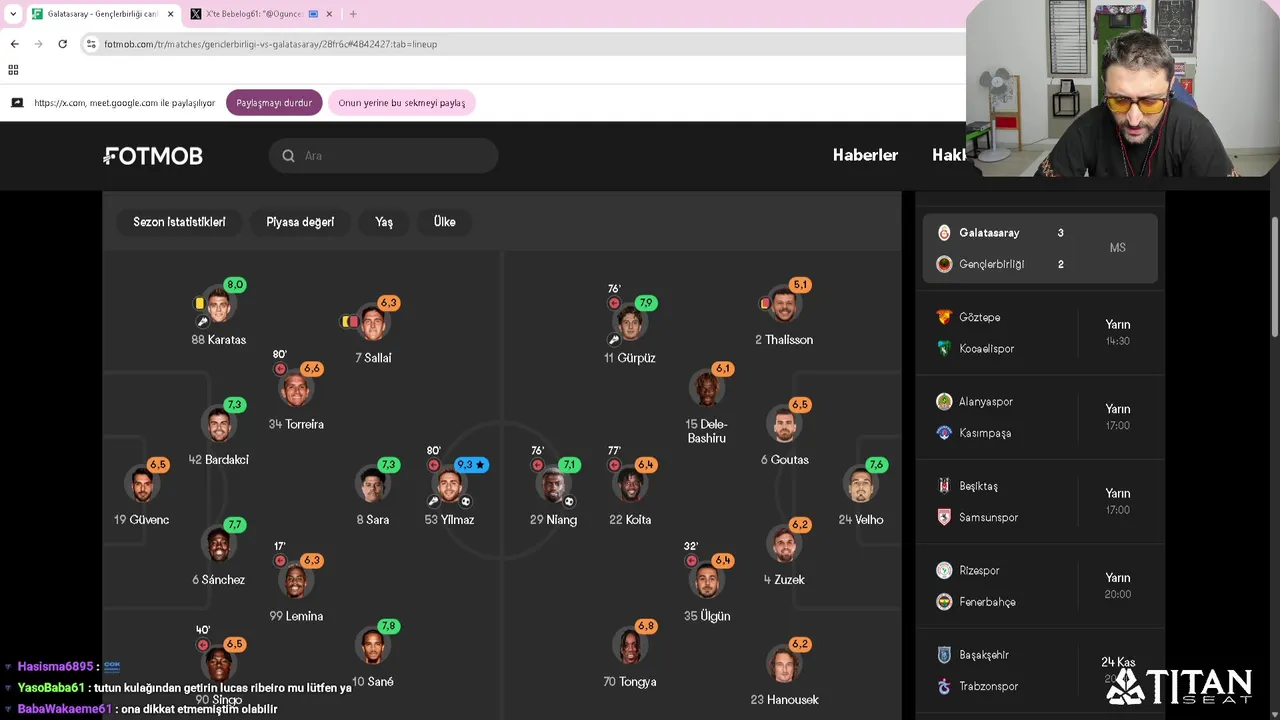Click Onun yerine bu sekmeyi paylaş

click(x=402, y=103)
